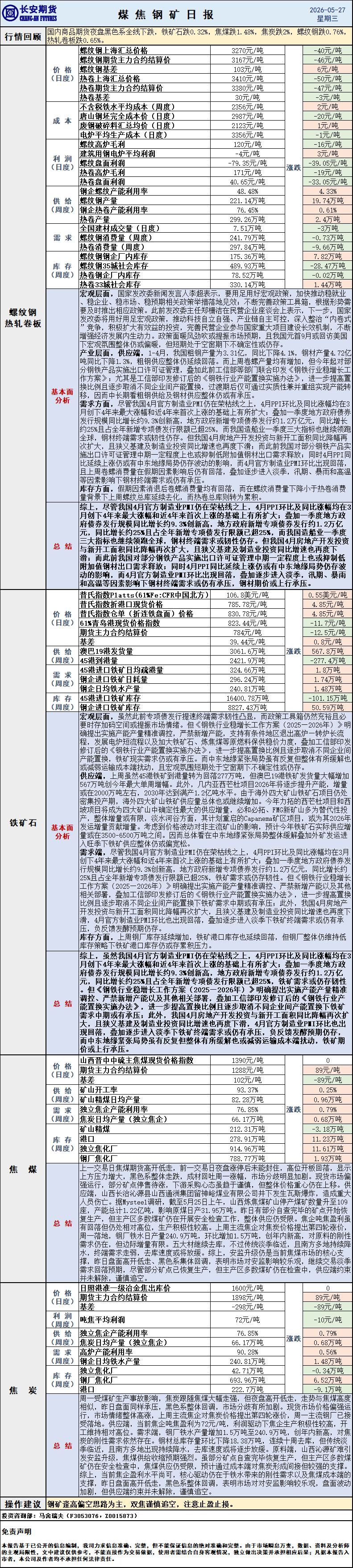Click the change value -39.05元/吨

point(328,163)
